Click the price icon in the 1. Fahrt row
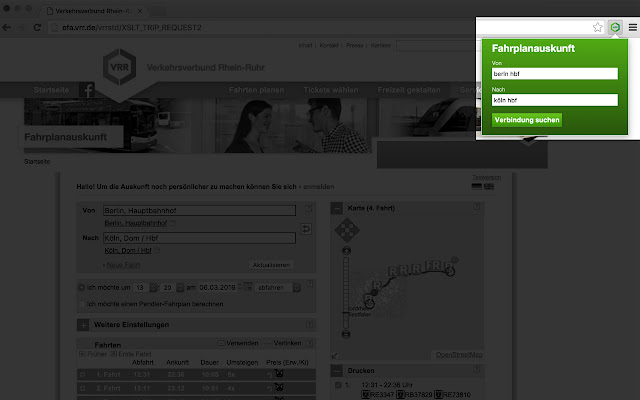Viewport: 640px width, 400px height. pos(279,373)
